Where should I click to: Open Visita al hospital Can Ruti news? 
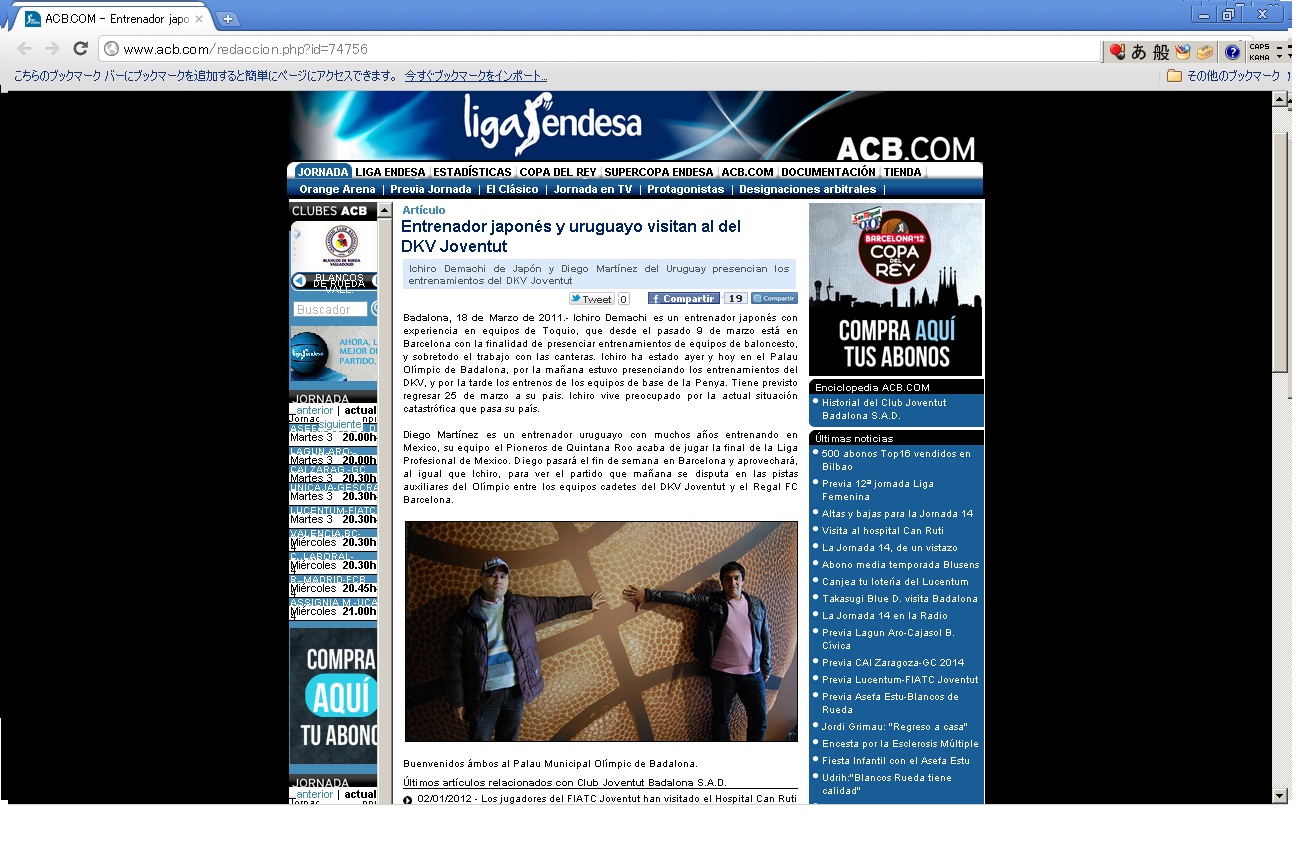click(x=881, y=531)
